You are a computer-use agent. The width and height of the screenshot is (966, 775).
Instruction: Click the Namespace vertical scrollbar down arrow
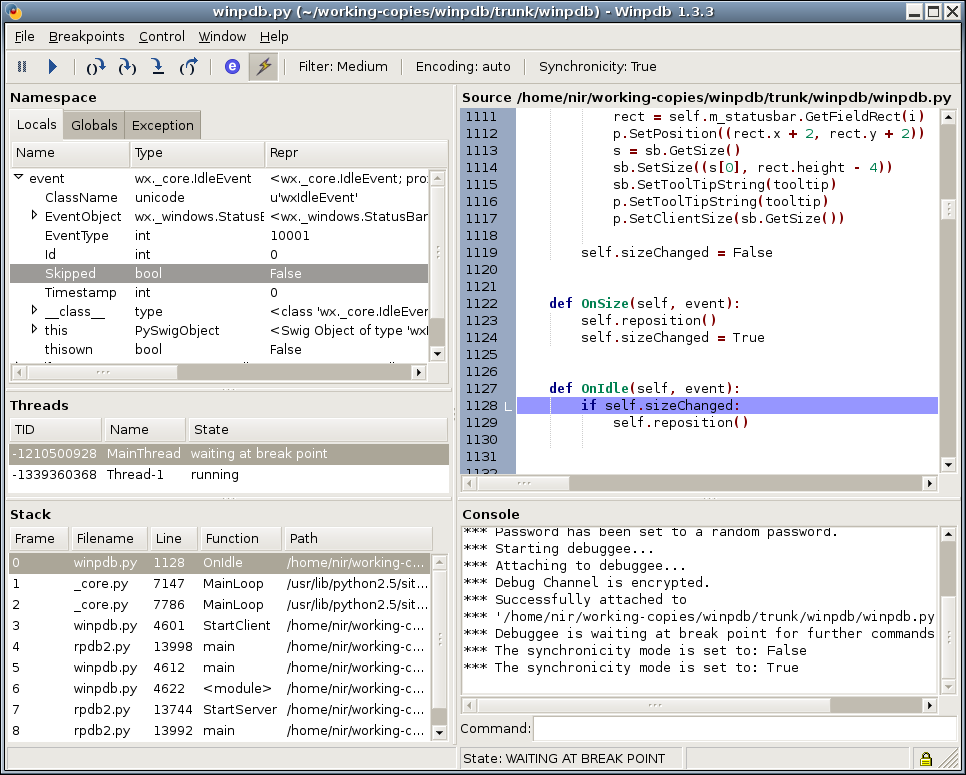pos(437,354)
